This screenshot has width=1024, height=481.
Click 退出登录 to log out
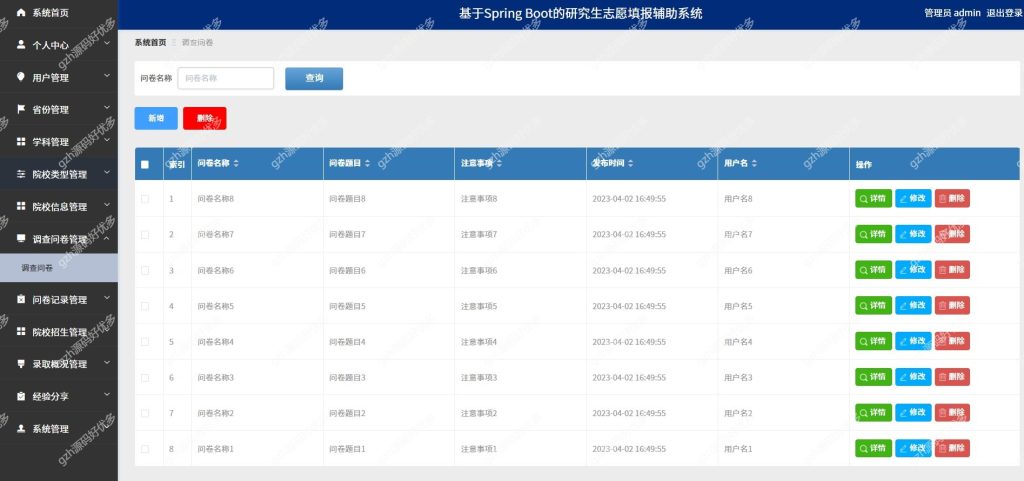(1004, 13)
